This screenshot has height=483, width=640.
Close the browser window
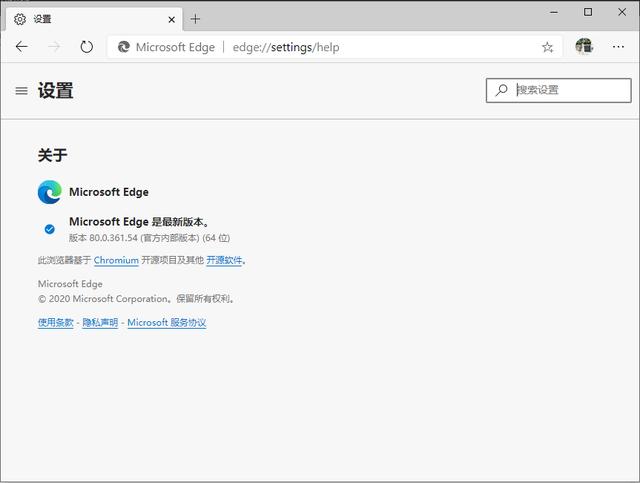pyautogui.click(x=622, y=12)
